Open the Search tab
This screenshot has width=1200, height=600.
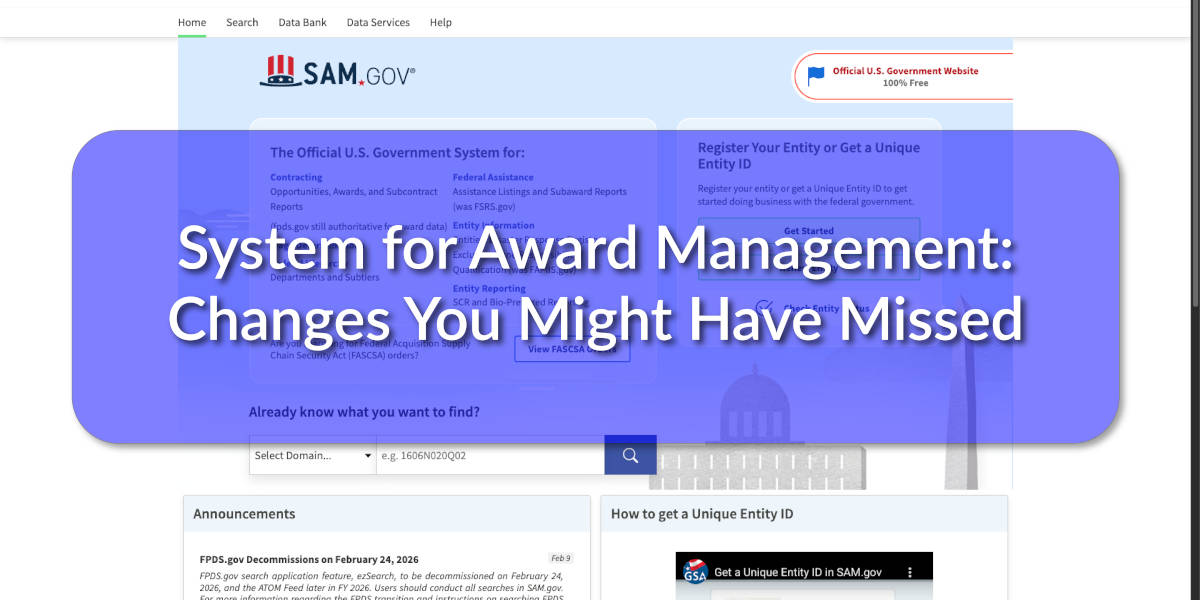(x=242, y=22)
